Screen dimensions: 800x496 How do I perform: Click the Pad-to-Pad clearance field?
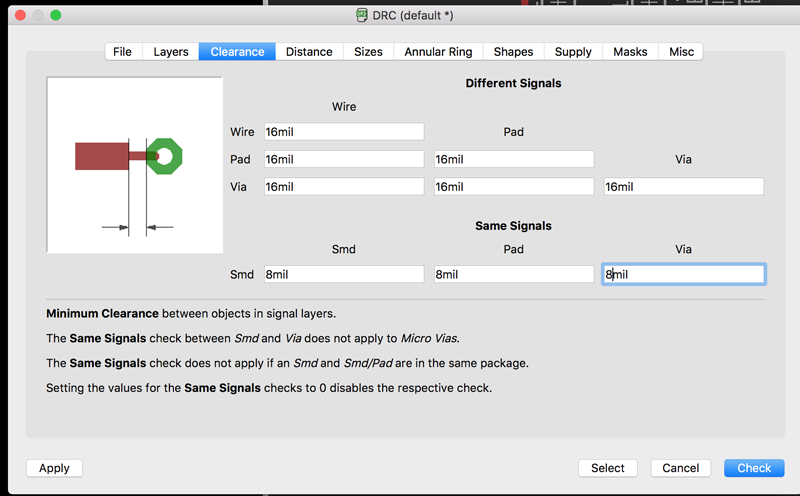pos(514,159)
